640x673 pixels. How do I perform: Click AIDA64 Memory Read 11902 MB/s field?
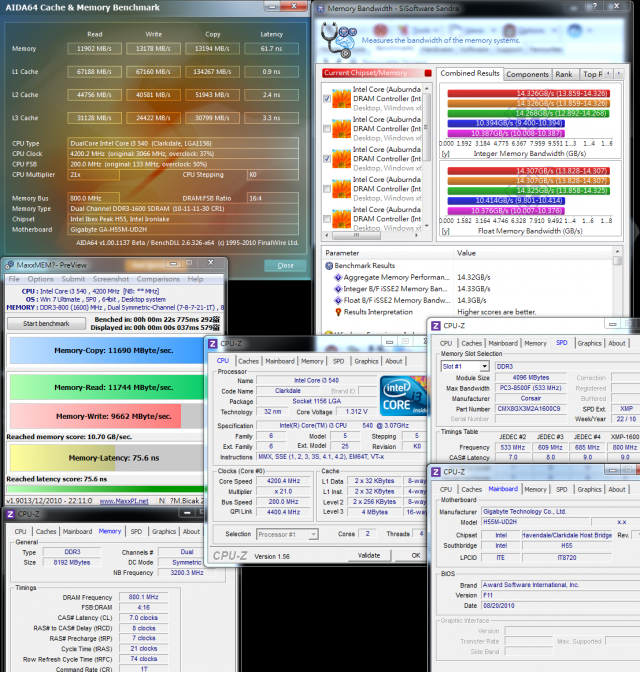click(94, 49)
